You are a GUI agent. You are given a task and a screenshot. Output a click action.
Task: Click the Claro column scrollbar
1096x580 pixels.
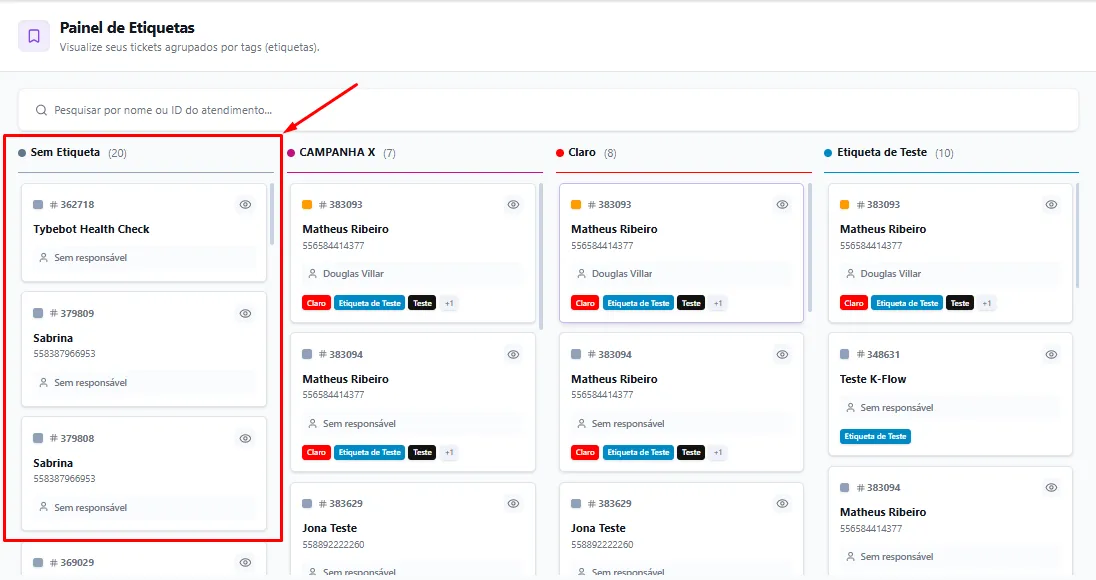[810, 247]
